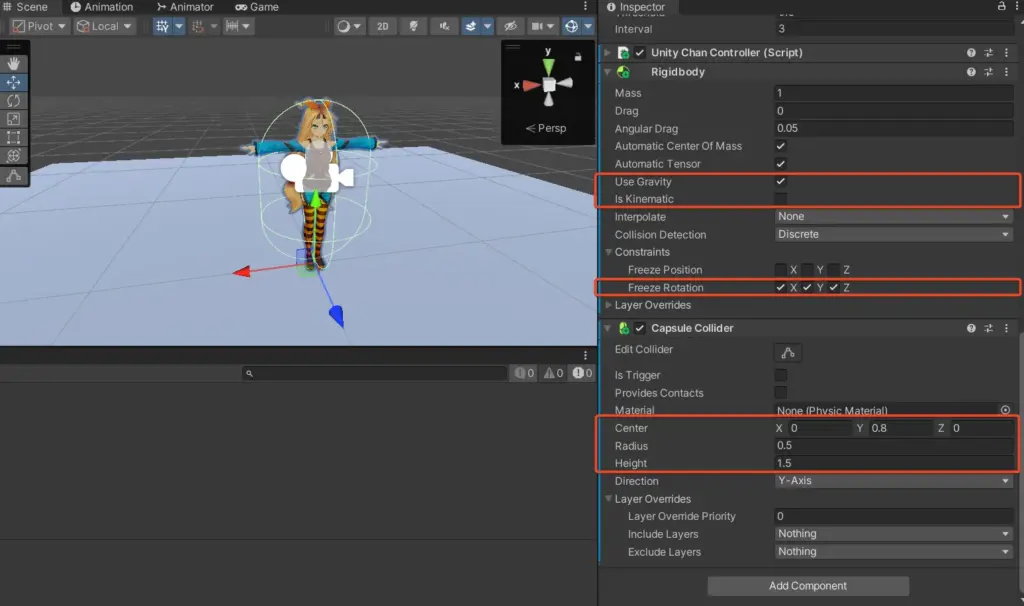The width and height of the screenshot is (1024, 606).
Task: Switch to the Animation tab
Action: (x=101, y=7)
